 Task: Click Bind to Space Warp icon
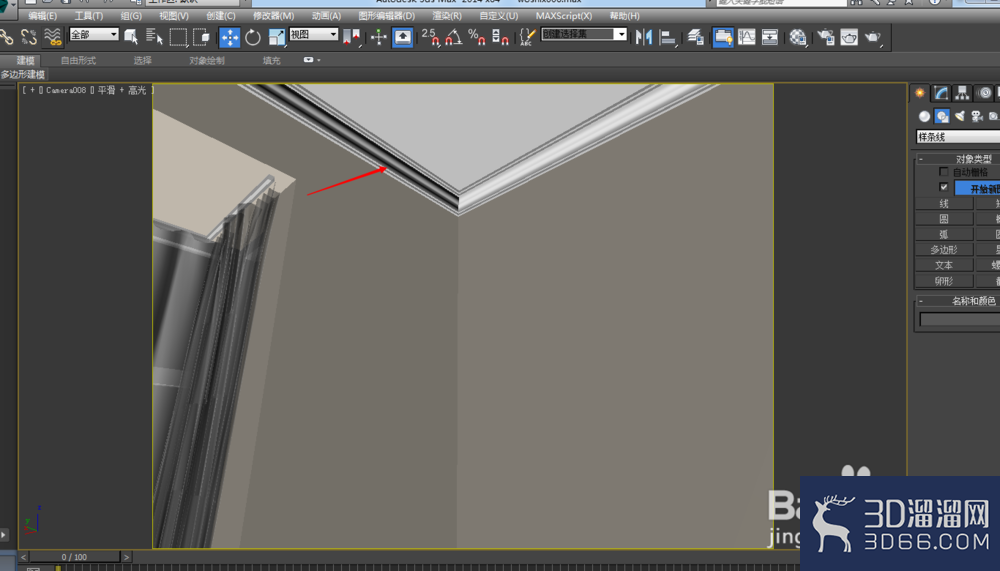[x=53, y=37]
